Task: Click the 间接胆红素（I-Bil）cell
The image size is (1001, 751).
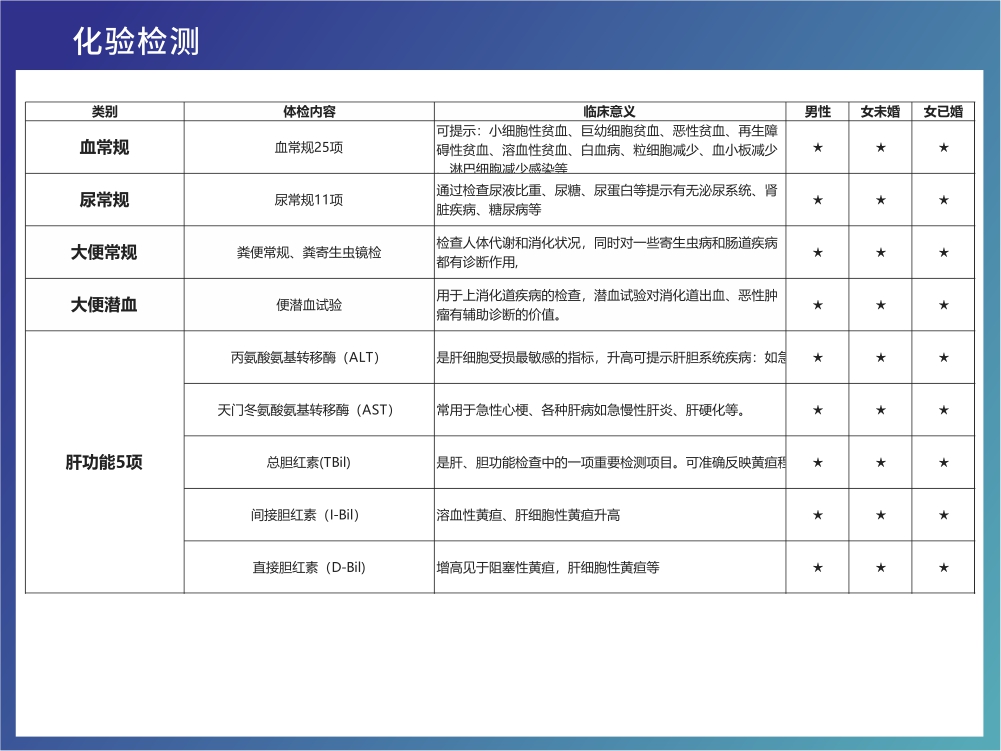Action: click(309, 515)
